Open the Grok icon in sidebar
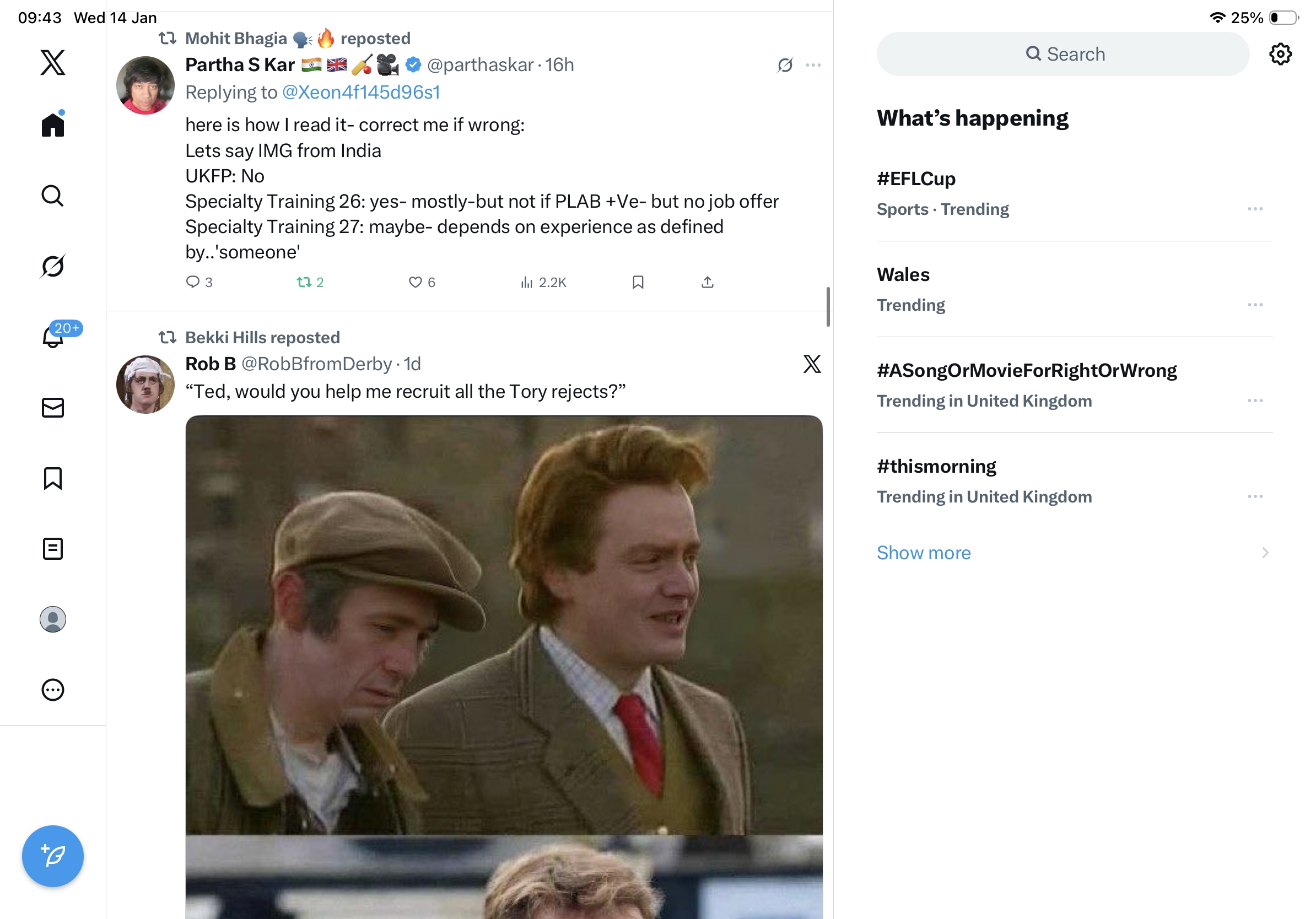The height and width of the screenshot is (919, 1316). point(53,266)
